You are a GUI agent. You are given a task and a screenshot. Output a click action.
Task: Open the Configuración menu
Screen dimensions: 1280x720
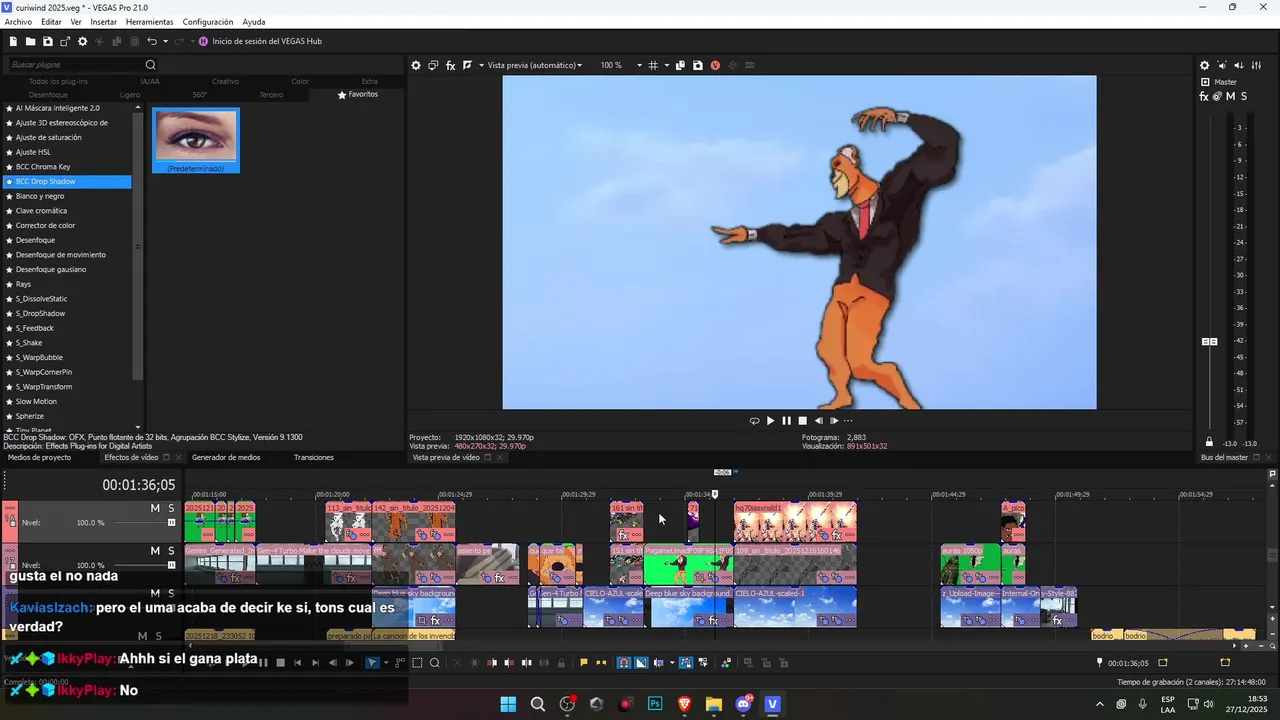coord(208,22)
